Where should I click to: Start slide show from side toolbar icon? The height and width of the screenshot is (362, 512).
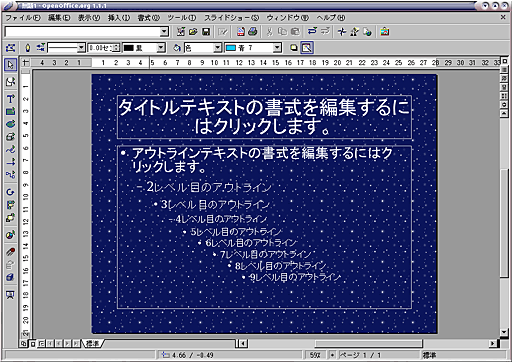(11, 295)
